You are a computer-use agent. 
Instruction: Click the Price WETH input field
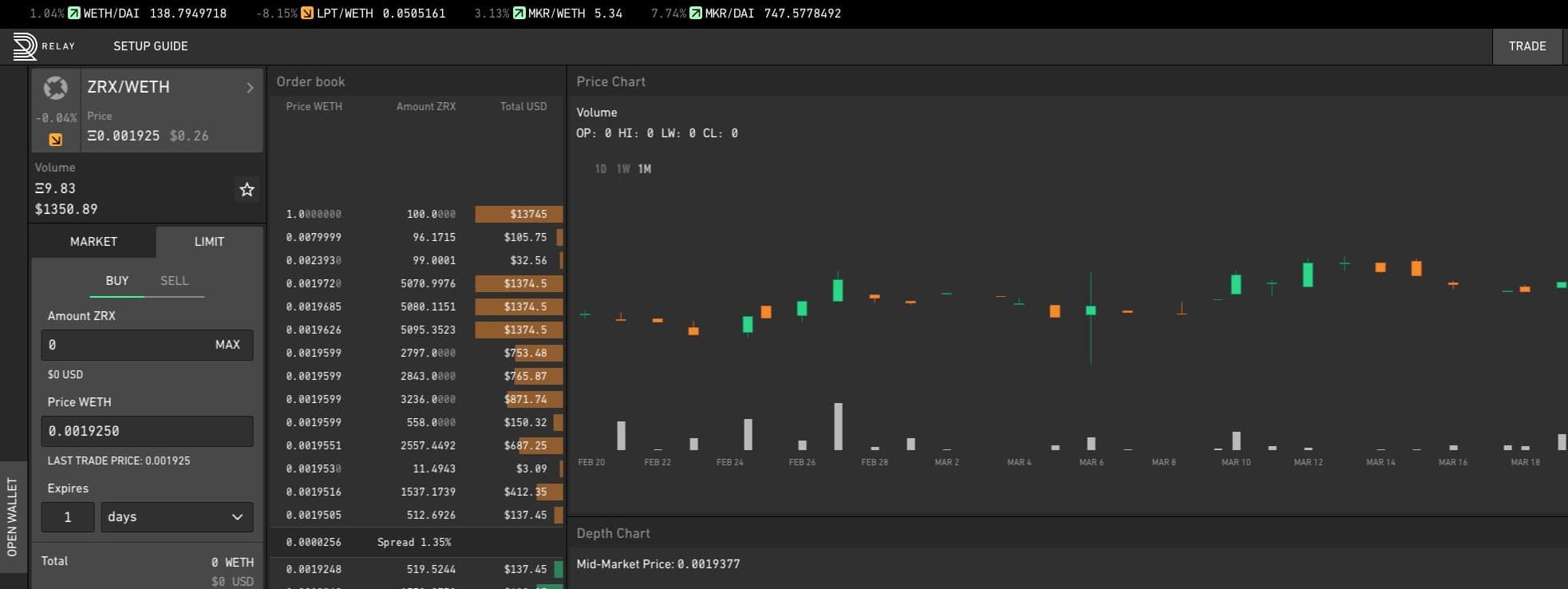click(x=147, y=431)
